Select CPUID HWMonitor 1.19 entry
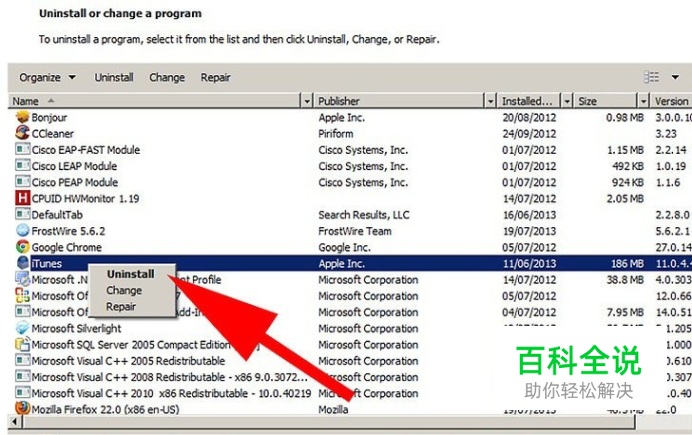Screen dimensions: 692x435 [85, 199]
